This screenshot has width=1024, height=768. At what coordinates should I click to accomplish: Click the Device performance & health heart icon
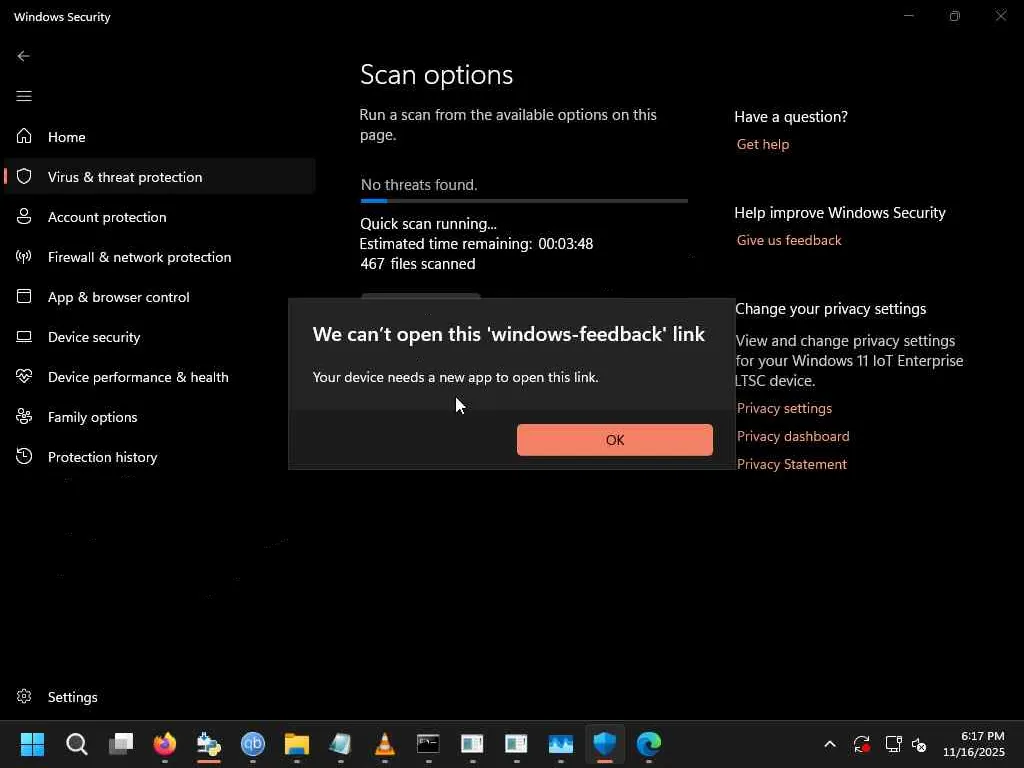pos(24,376)
